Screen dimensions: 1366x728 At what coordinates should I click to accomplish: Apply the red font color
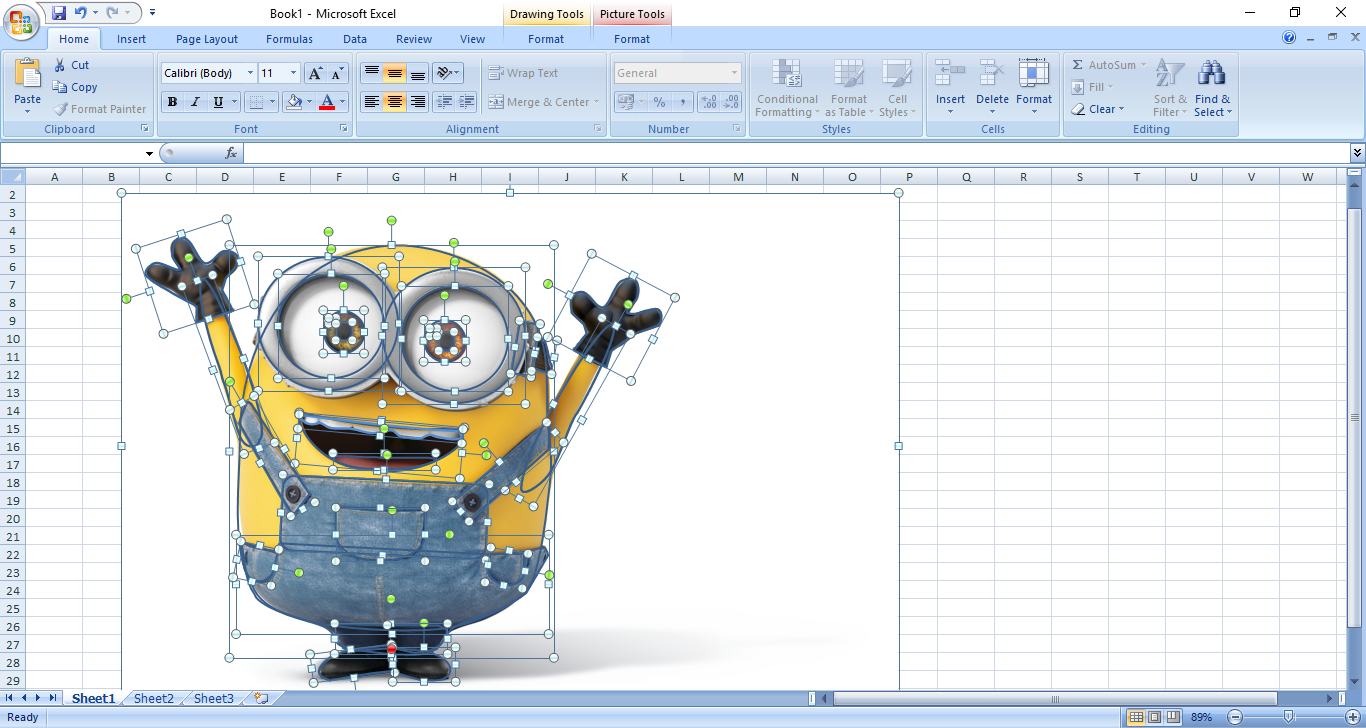327,102
